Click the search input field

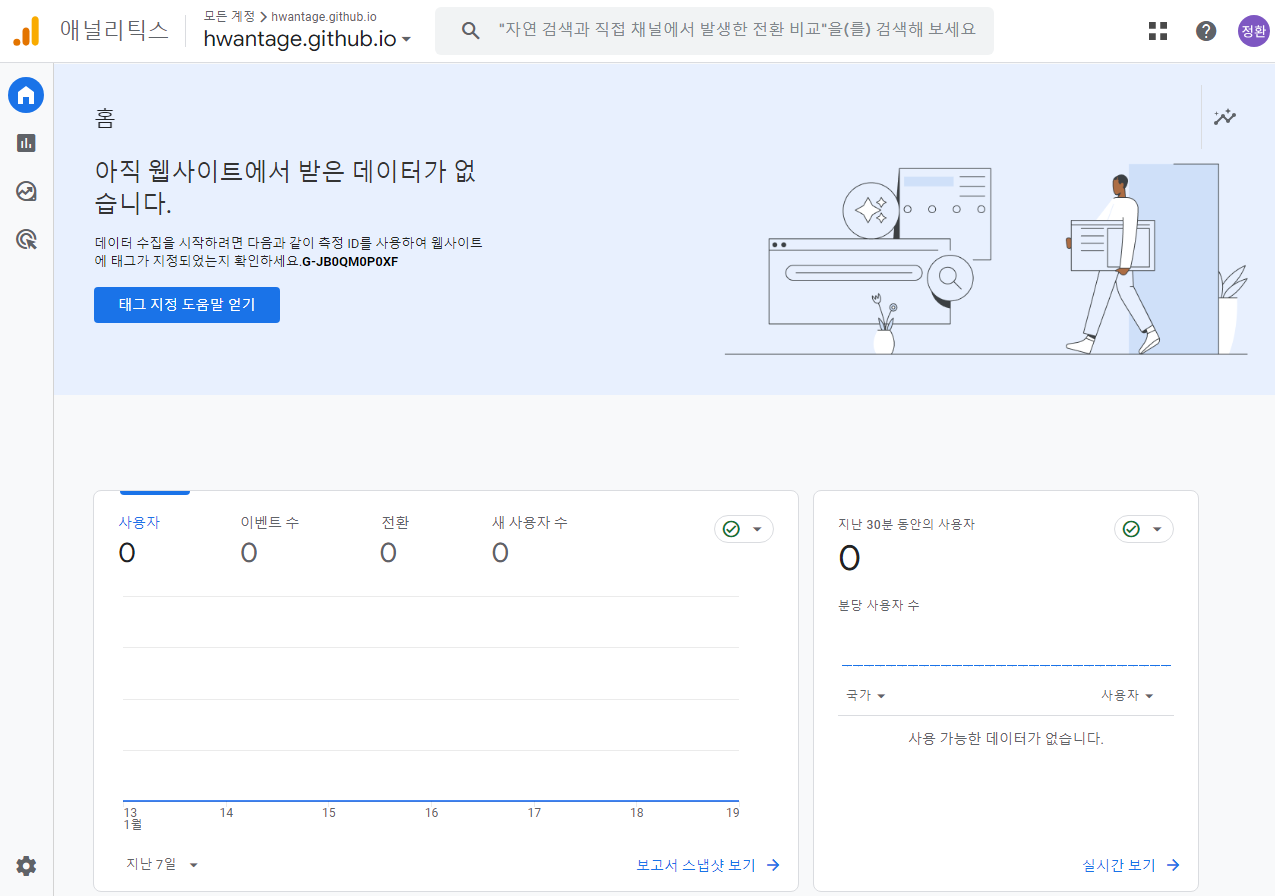pyautogui.click(x=735, y=31)
